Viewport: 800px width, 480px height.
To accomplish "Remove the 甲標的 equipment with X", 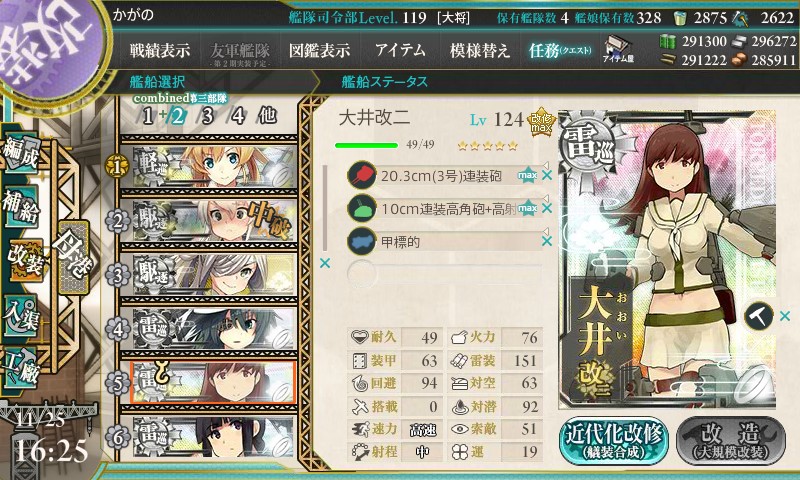I will [547, 241].
